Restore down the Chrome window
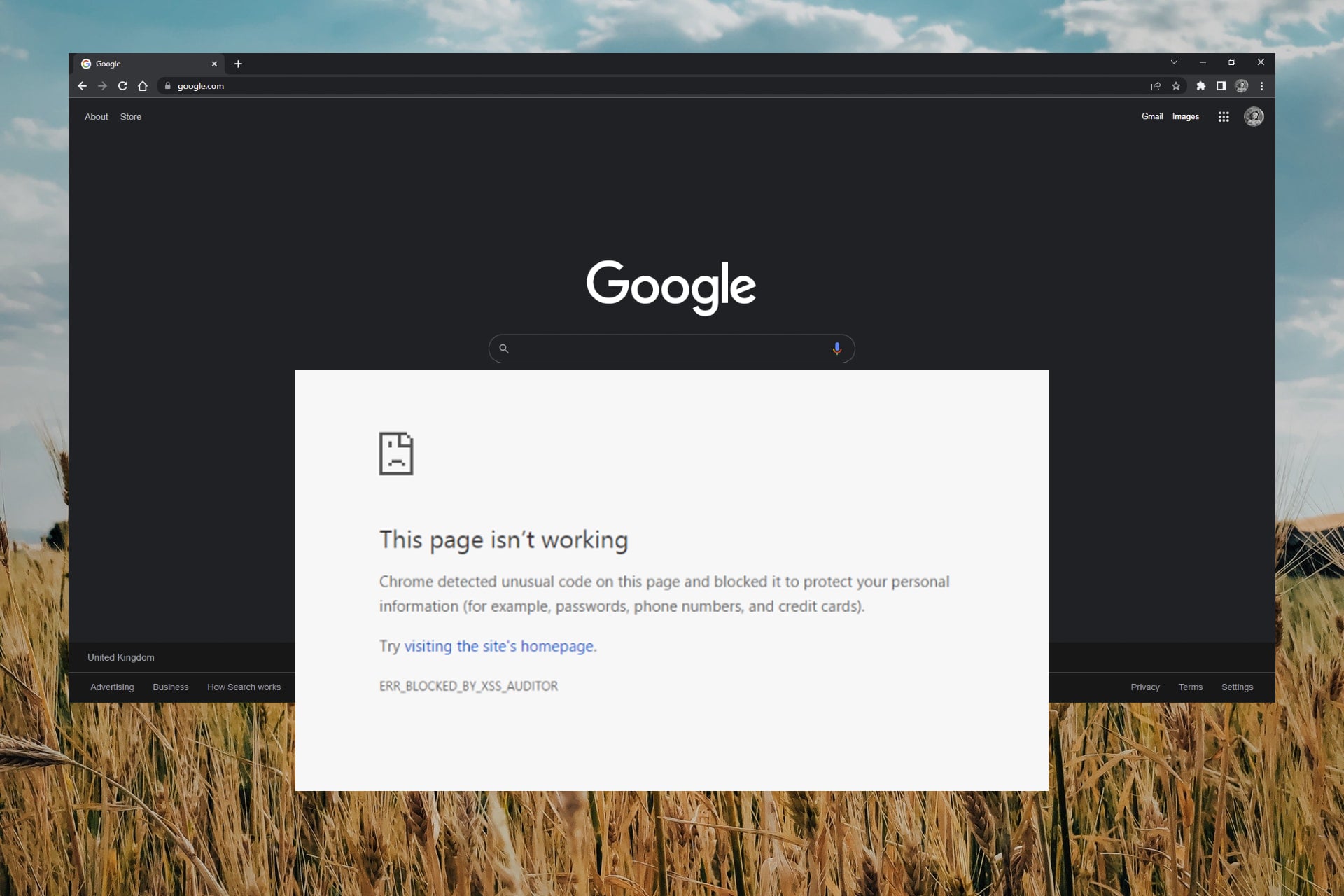Viewport: 1344px width, 896px height. (x=1232, y=62)
